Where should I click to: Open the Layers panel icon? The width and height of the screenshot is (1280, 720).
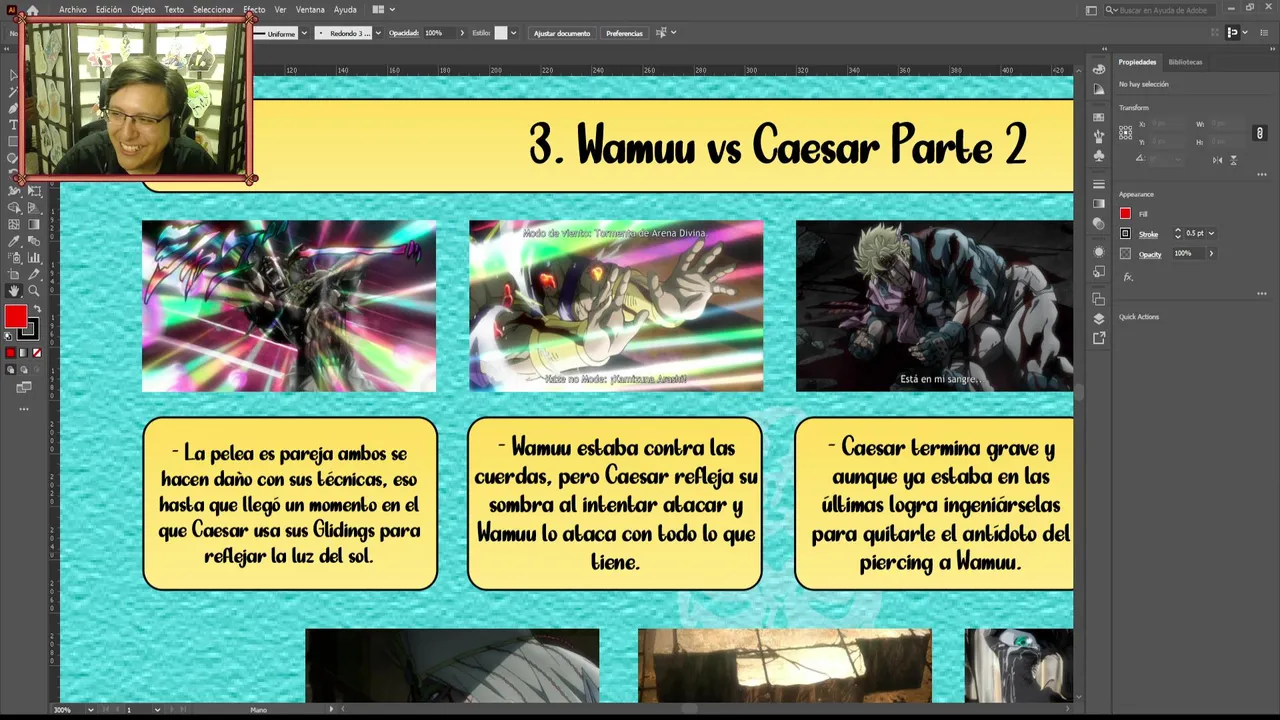[x=1099, y=319]
